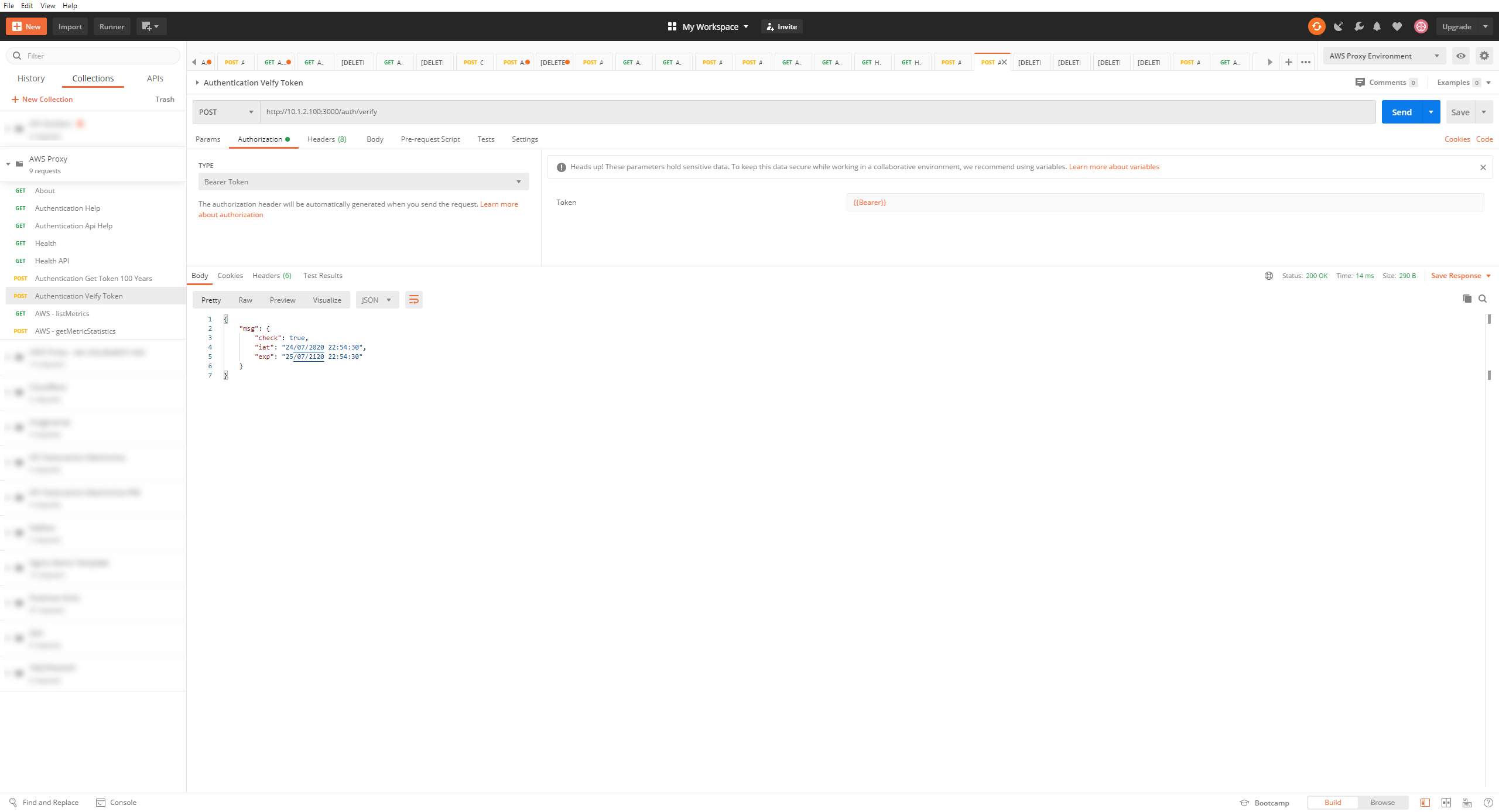Open the Learn more about variables link
The height and width of the screenshot is (812, 1499).
(1114, 167)
